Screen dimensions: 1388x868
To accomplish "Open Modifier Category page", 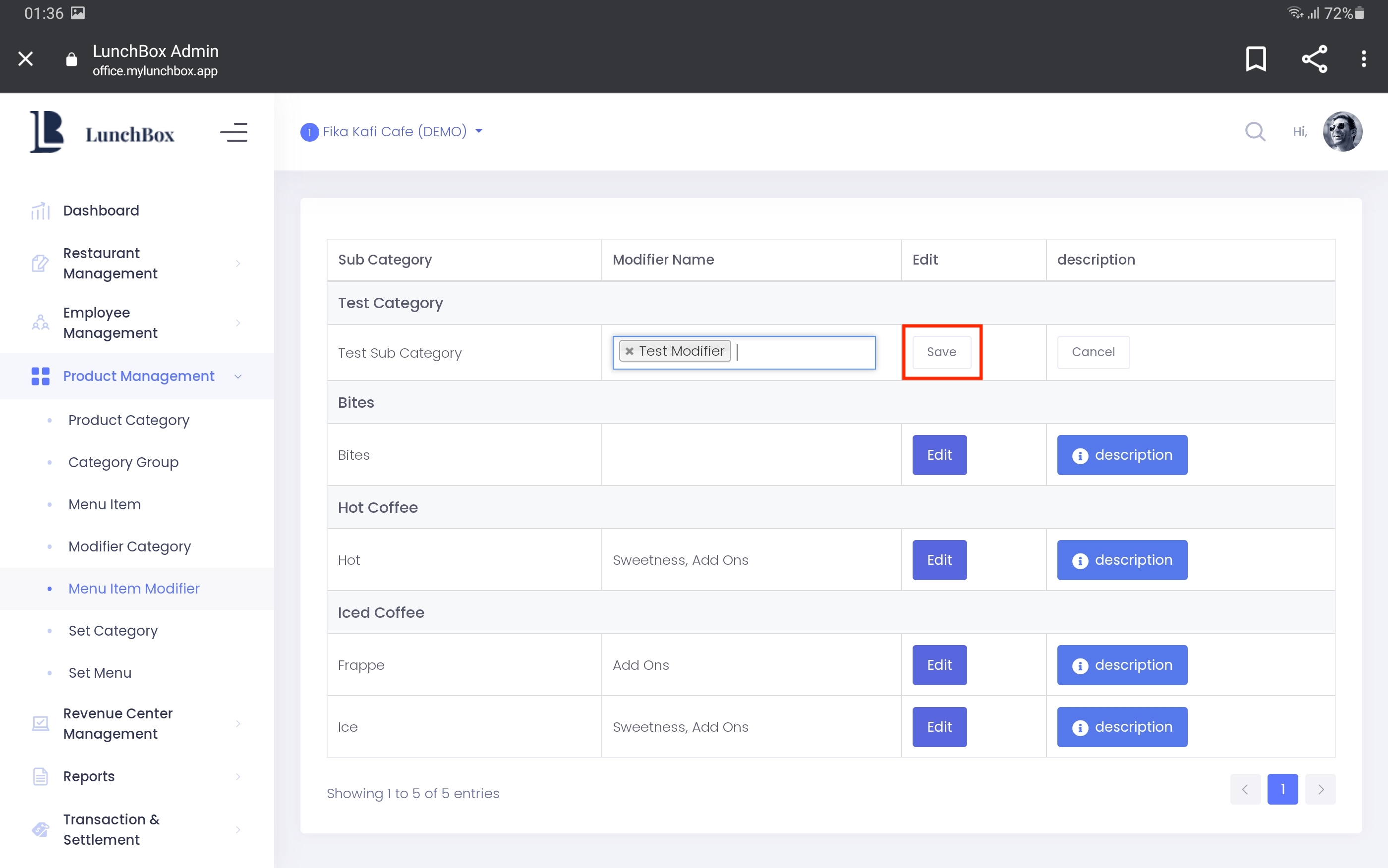I will [129, 546].
